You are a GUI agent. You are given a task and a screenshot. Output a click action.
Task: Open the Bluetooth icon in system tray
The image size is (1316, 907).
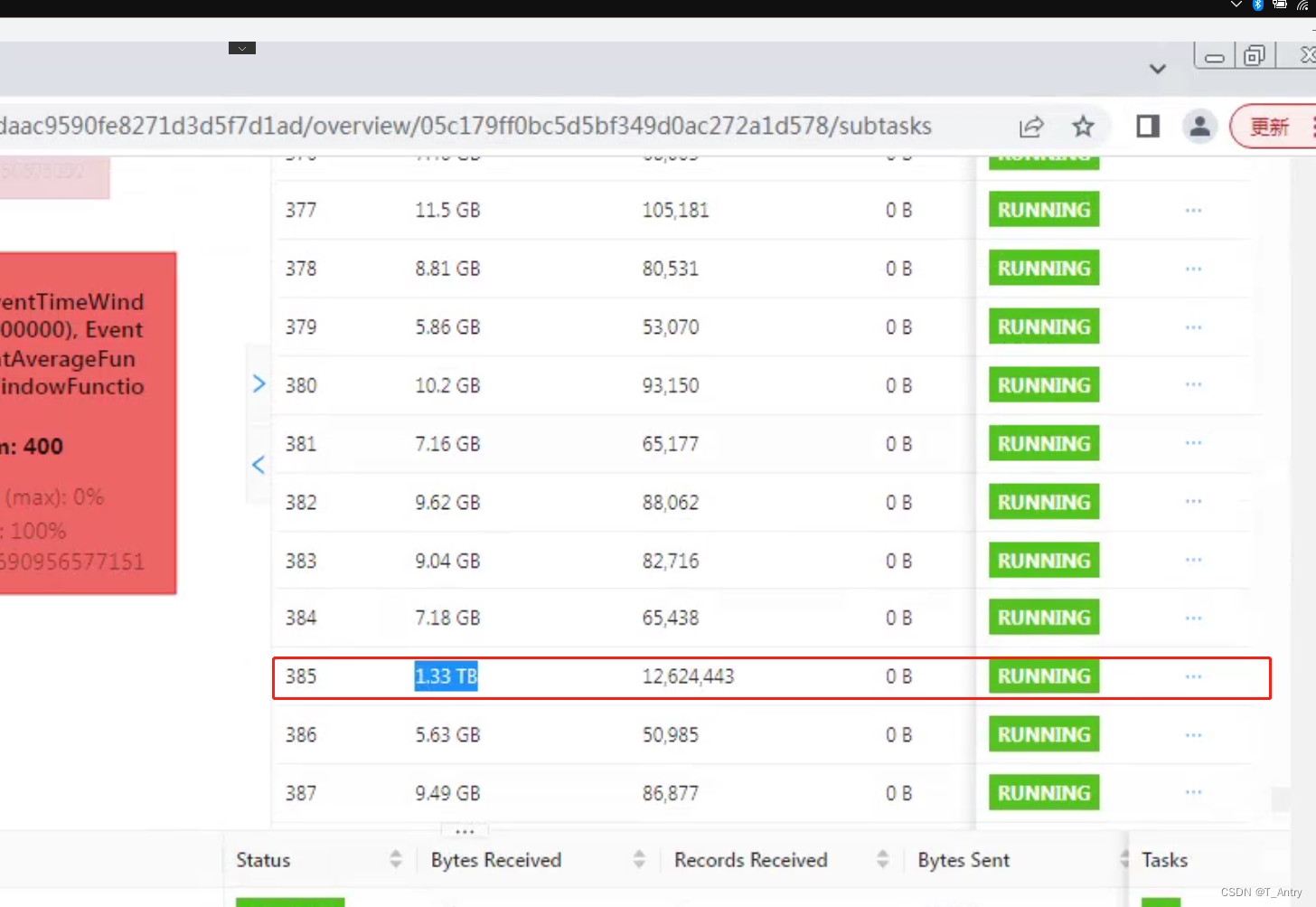(1258, 5)
